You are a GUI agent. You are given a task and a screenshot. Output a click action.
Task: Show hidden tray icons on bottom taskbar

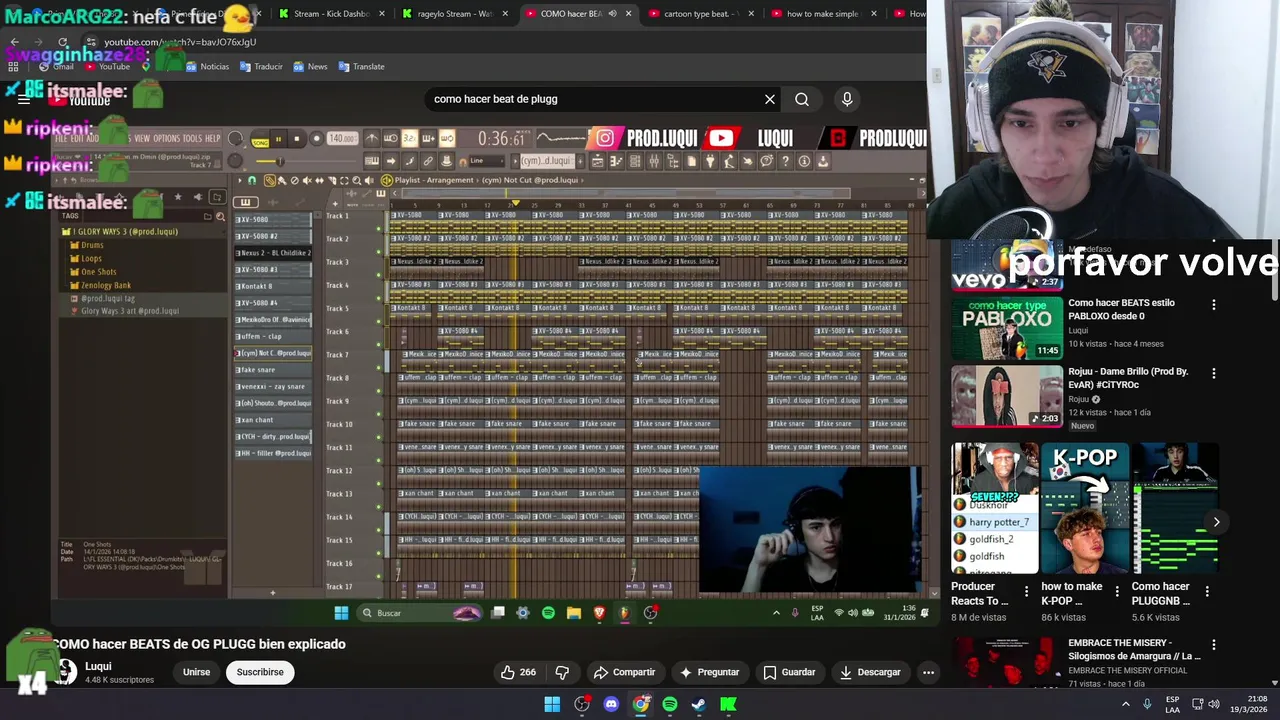click(x=1126, y=704)
